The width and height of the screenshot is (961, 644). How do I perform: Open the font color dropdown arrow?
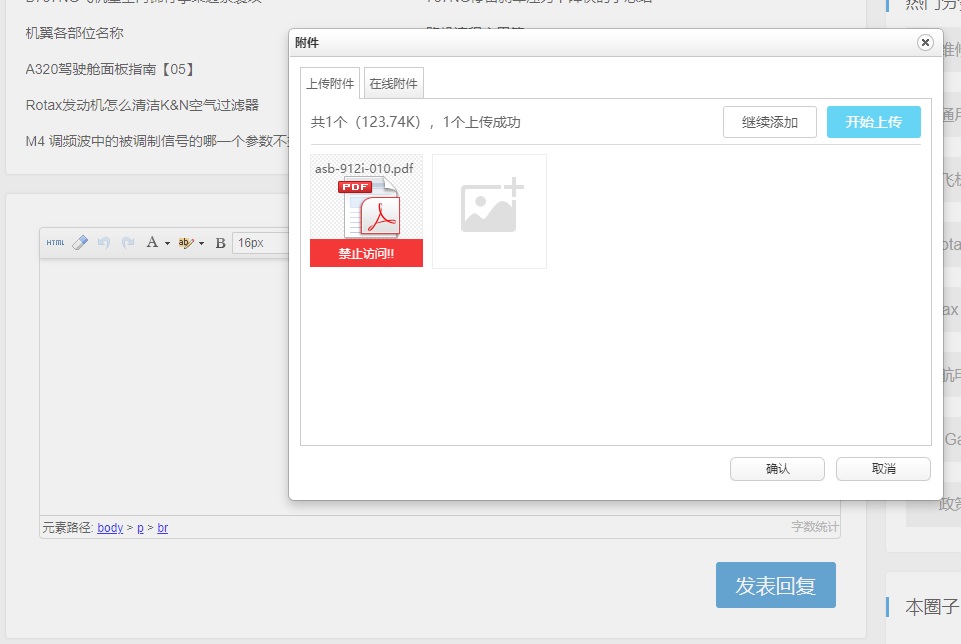167,243
